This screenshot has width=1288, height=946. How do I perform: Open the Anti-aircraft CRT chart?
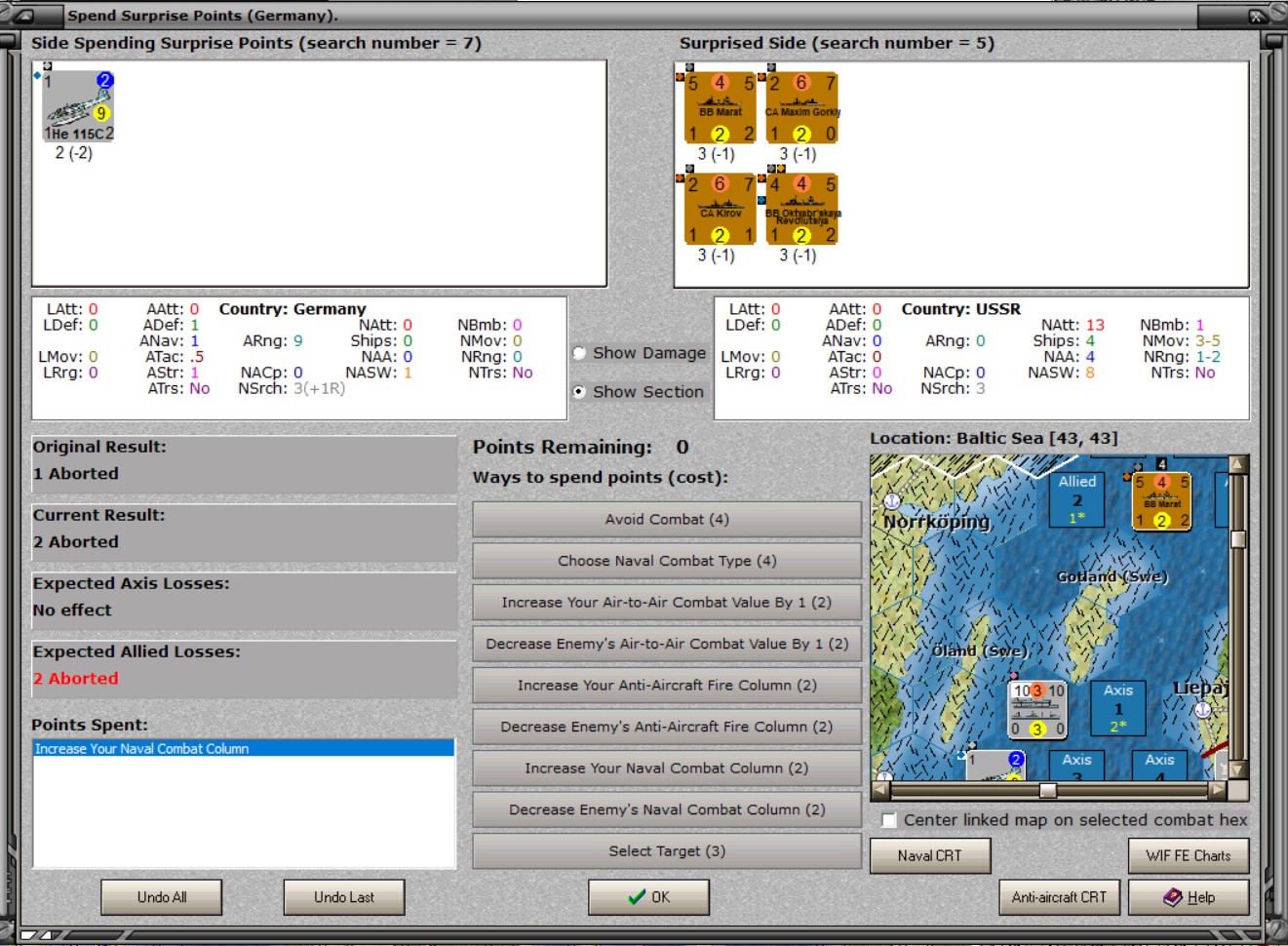pos(1059,897)
